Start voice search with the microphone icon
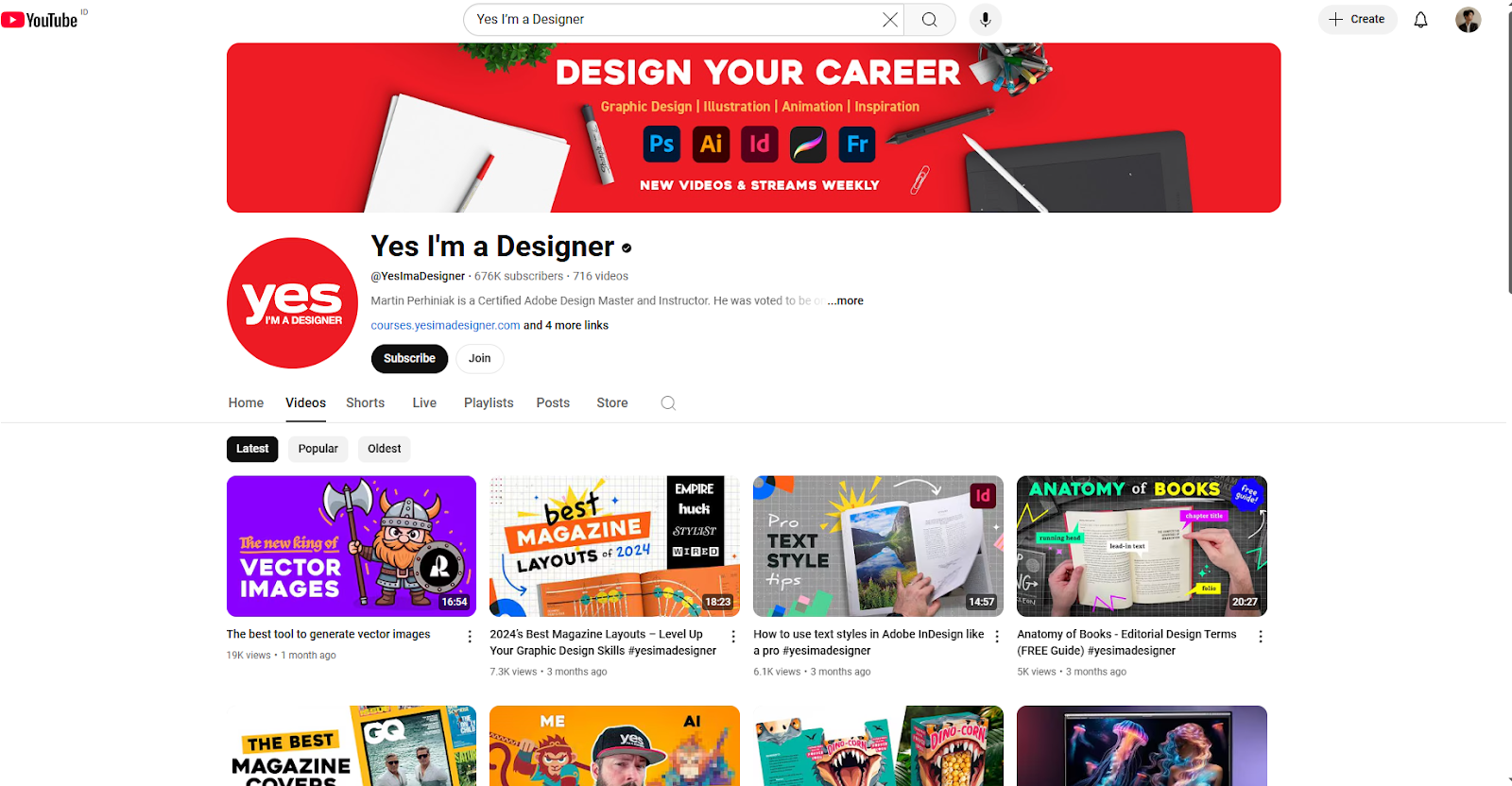1512x786 pixels. tap(985, 20)
